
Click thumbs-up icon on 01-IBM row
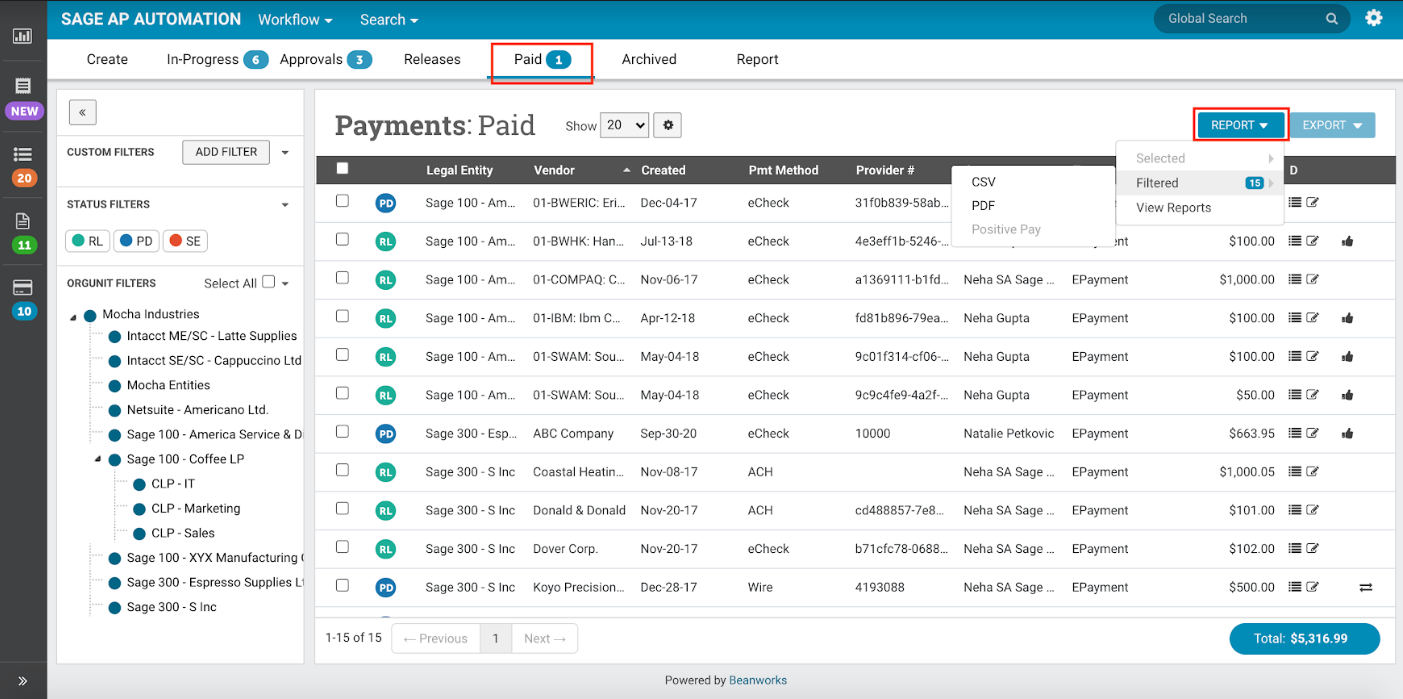[x=1347, y=318]
